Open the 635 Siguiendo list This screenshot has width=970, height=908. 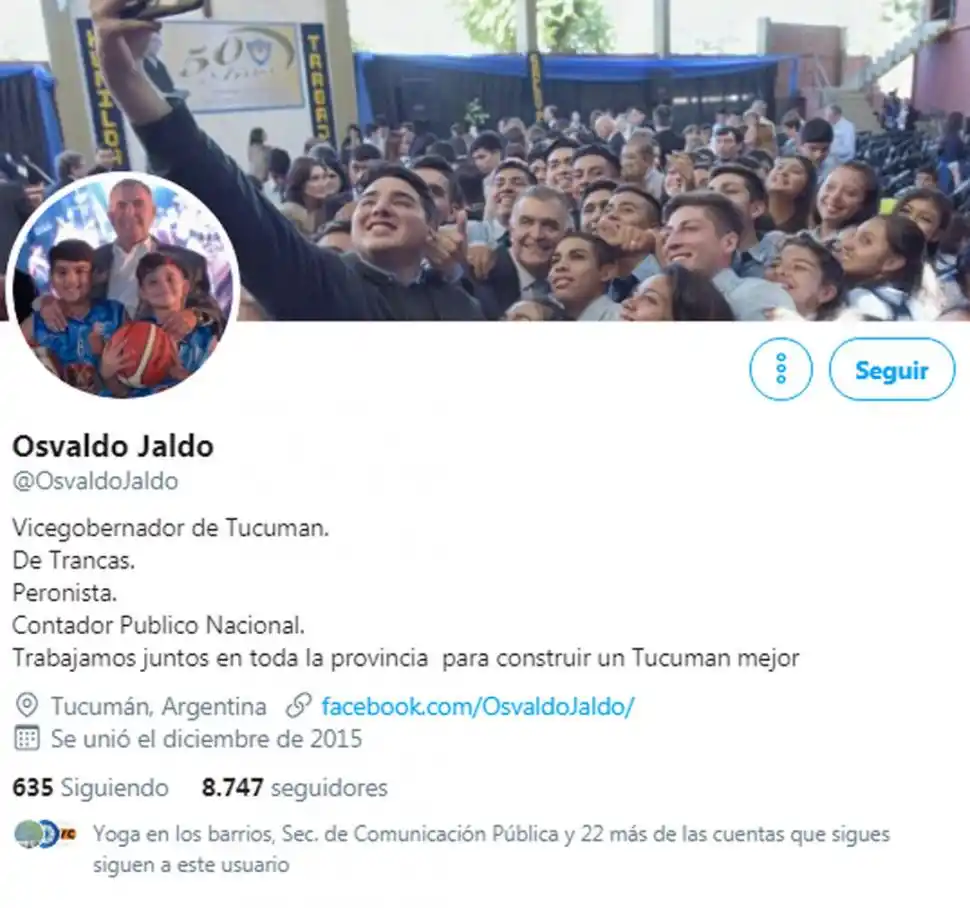point(90,787)
